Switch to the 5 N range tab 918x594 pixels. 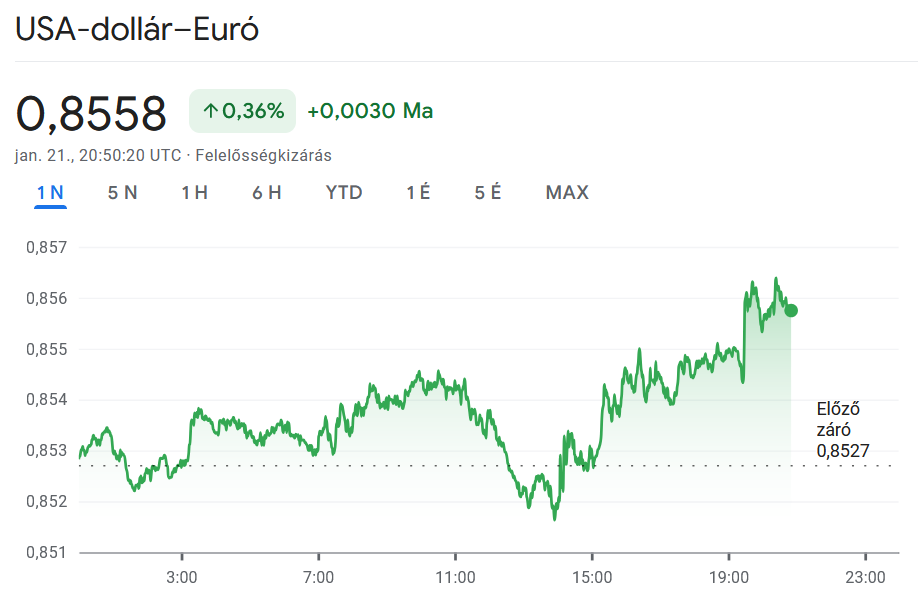pos(122,193)
